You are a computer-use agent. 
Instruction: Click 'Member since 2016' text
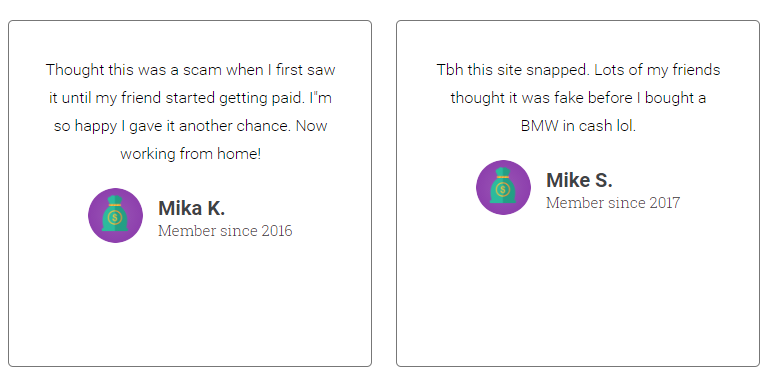coord(225,231)
